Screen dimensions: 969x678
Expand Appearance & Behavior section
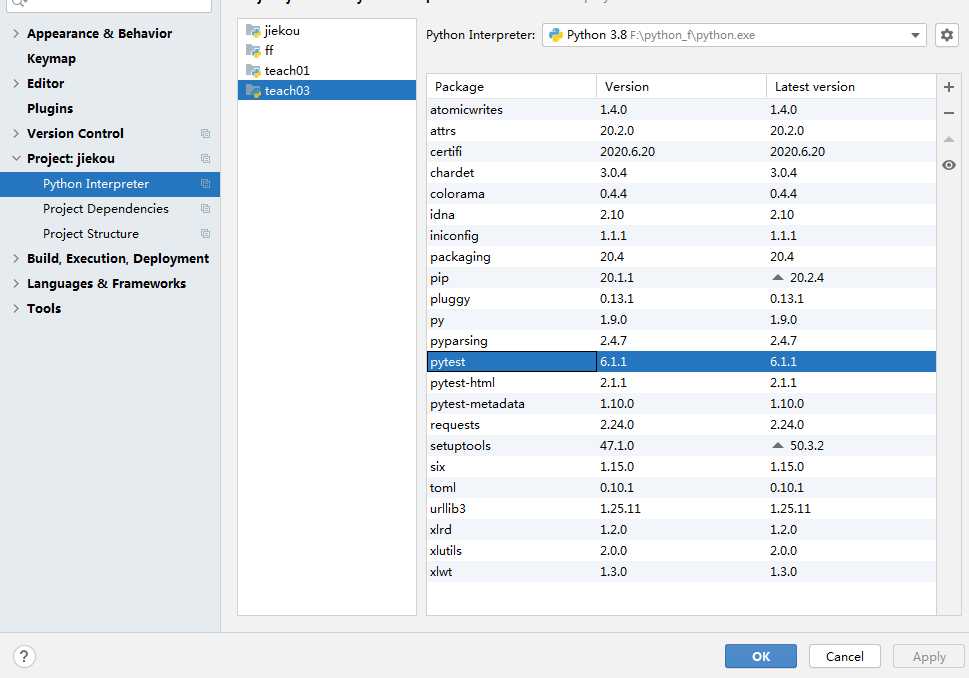point(16,33)
